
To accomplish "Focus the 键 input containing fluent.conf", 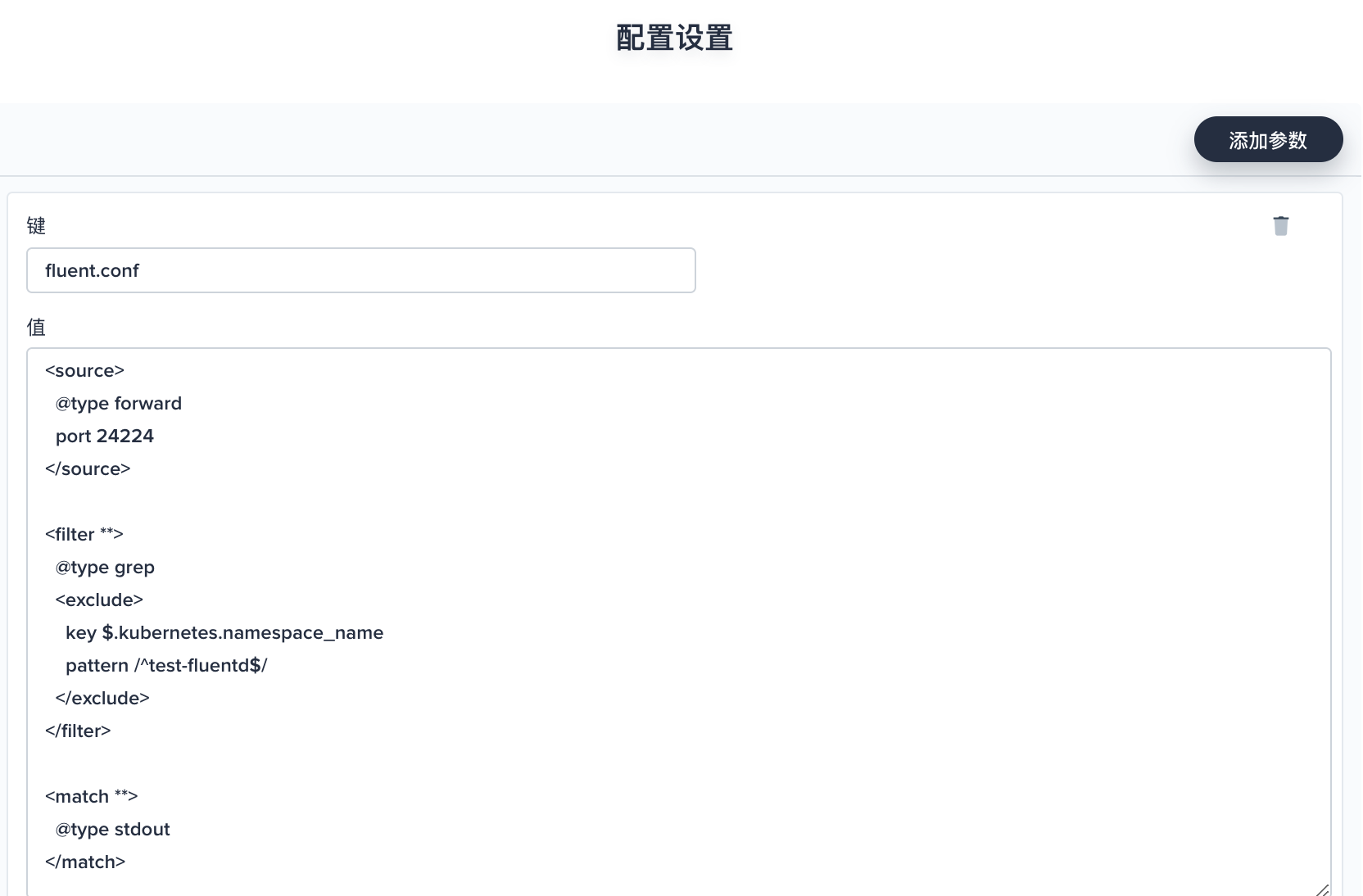I will pos(361,270).
